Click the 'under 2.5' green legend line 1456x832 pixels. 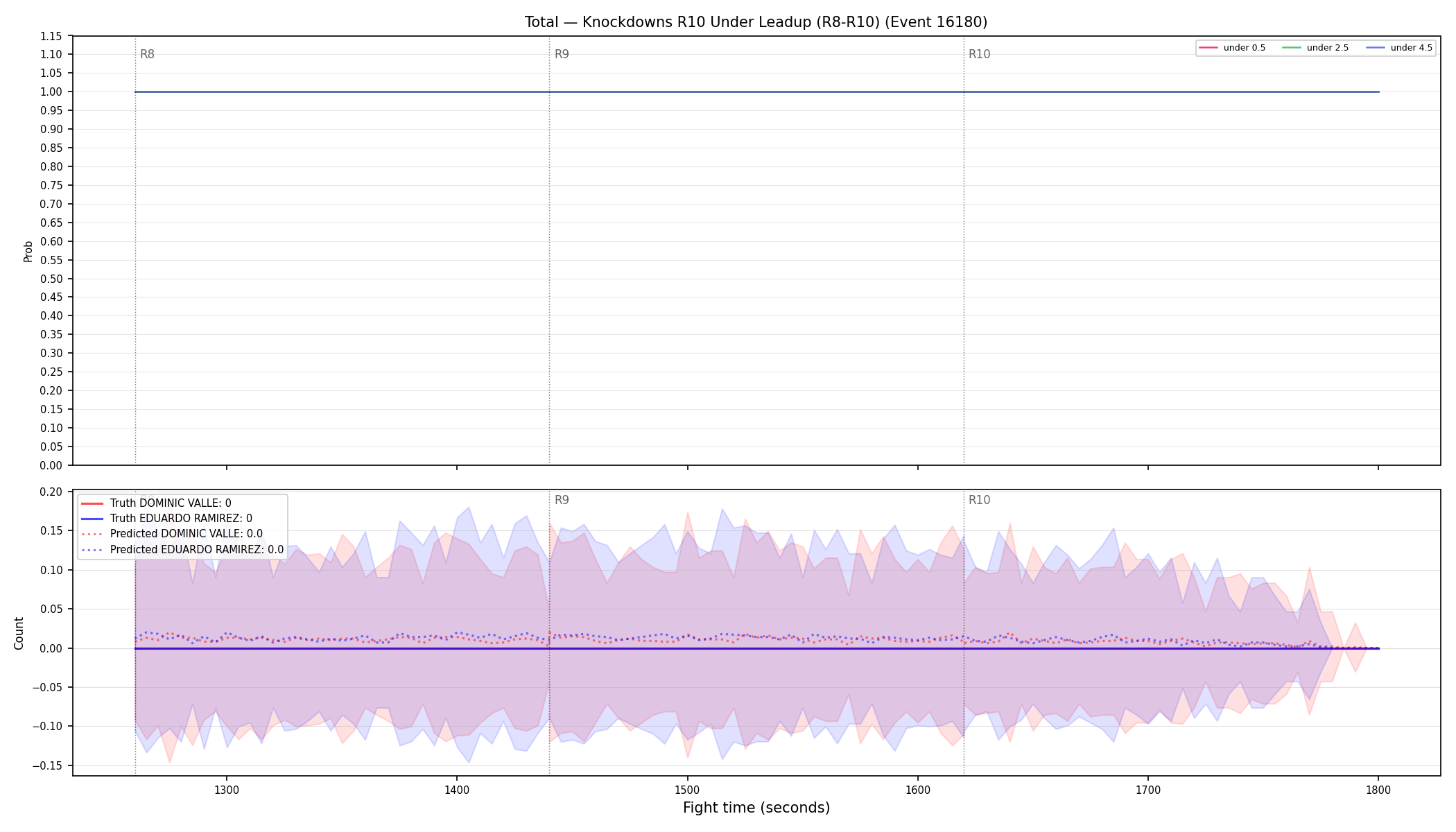(x=1292, y=48)
